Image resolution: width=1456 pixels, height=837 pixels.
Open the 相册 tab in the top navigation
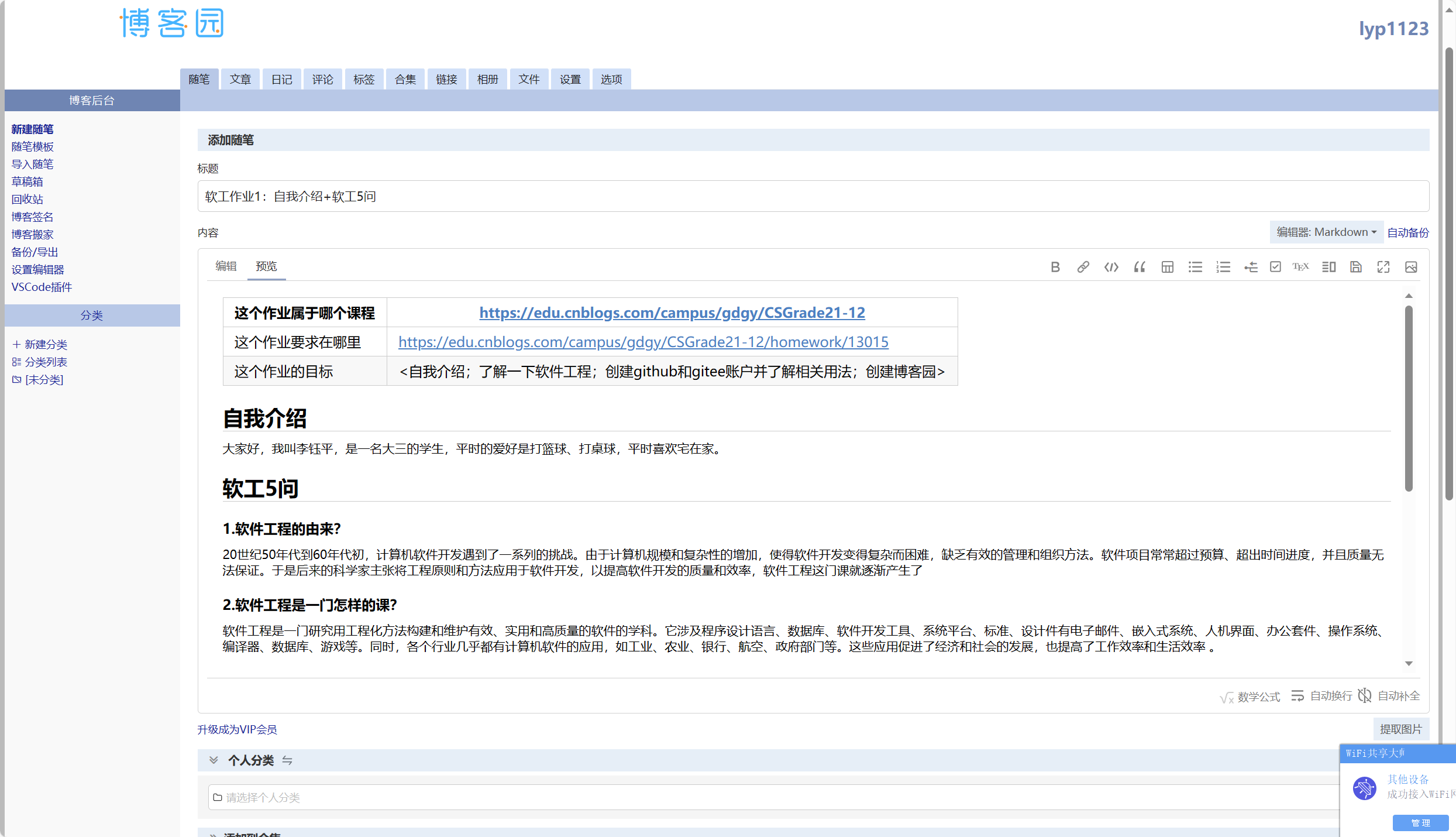tap(487, 79)
